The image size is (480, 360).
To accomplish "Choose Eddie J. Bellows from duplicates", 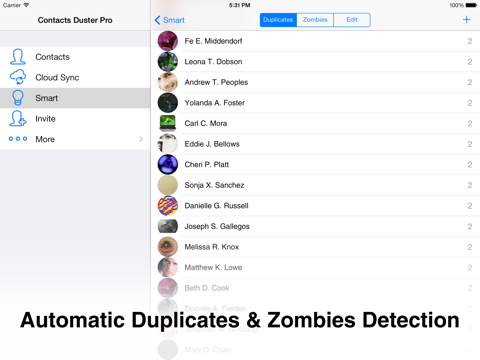I will click(x=315, y=144).
